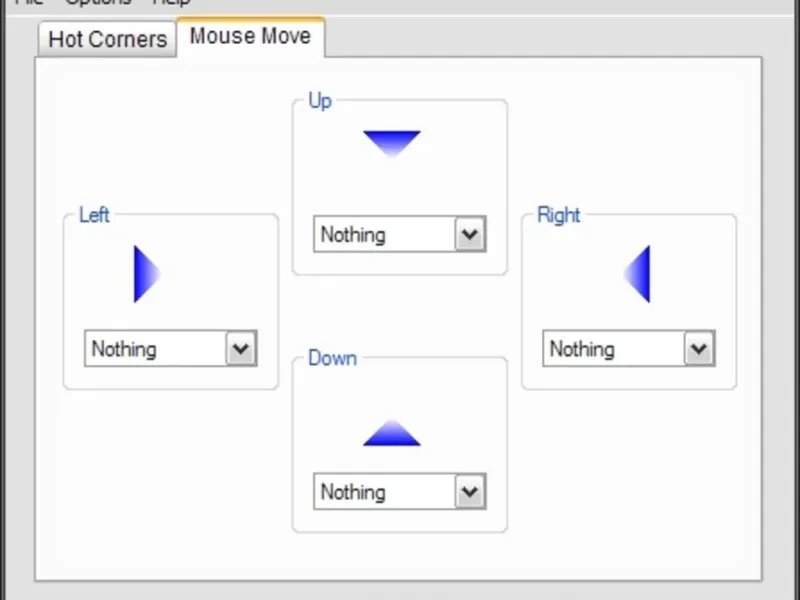The width and height of the screenshot is (800, 600).
Task: Click the blue Right direction arrow icon
Action: (639, 274)
